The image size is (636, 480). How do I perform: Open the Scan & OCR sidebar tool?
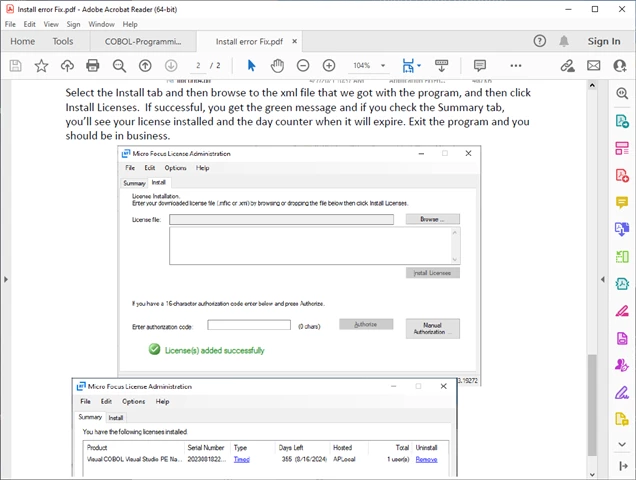(622, 284)
